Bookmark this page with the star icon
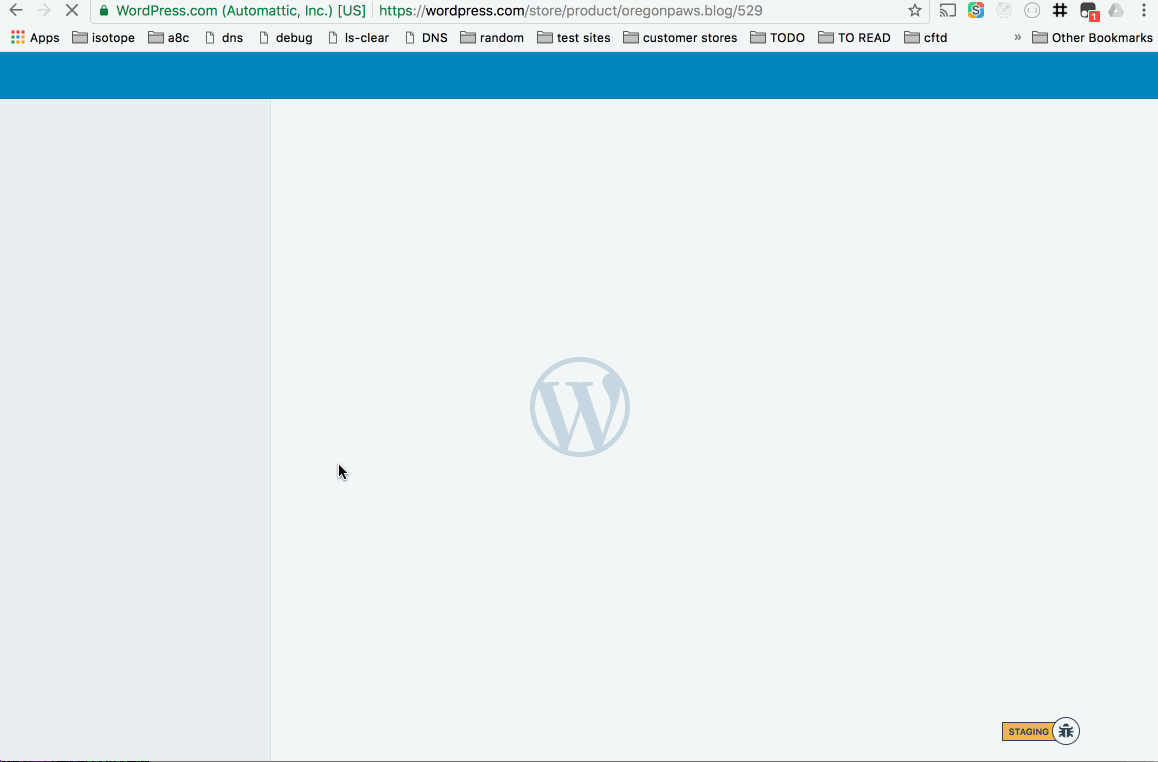 (x=915, y=10)
